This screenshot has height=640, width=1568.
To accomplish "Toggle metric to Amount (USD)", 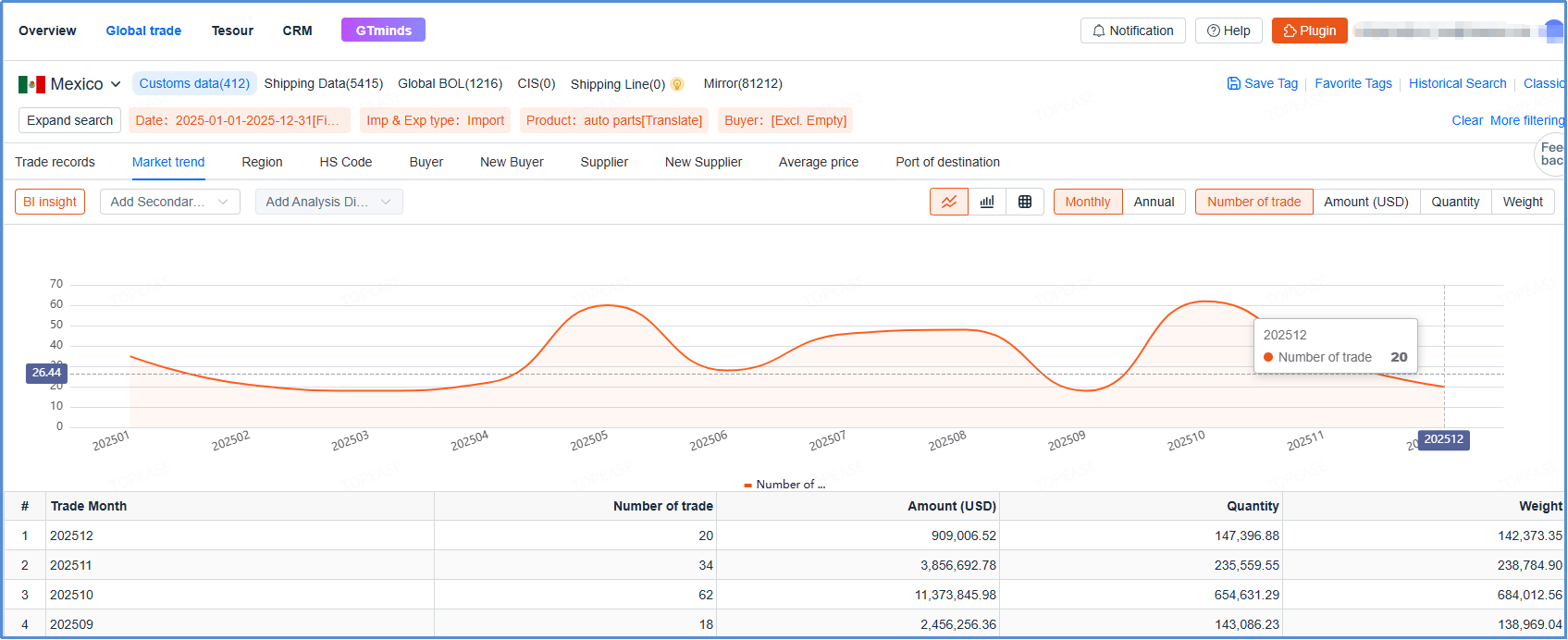I will click(x=1365, y=202).
